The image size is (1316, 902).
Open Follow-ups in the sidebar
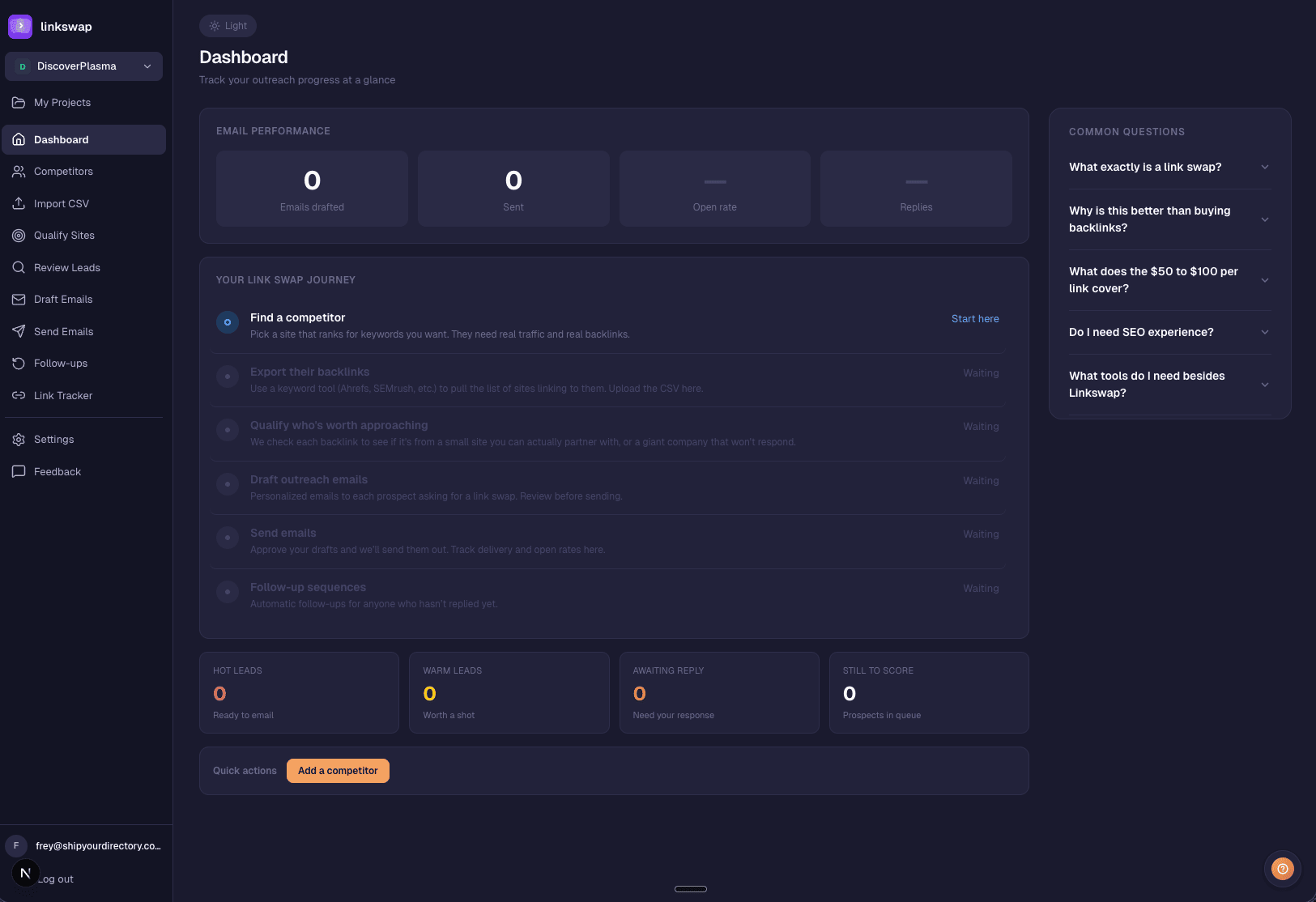pyautogui.click(x=61, y=364)
